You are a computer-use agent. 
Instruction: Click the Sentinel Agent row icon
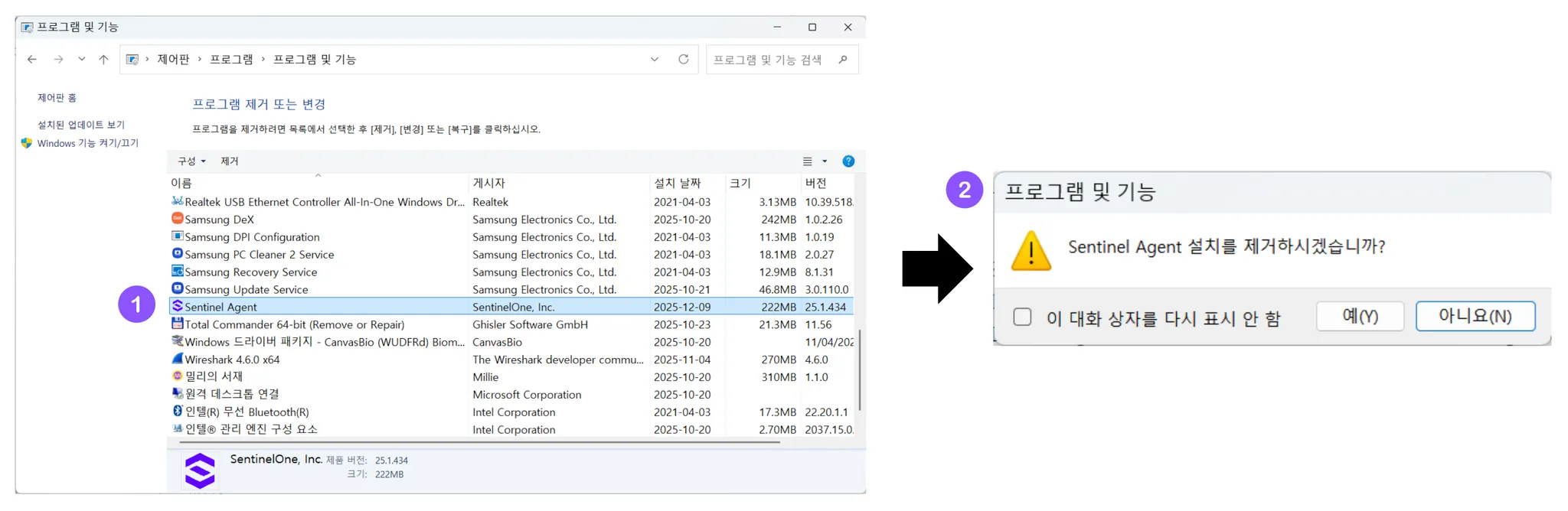177,306
